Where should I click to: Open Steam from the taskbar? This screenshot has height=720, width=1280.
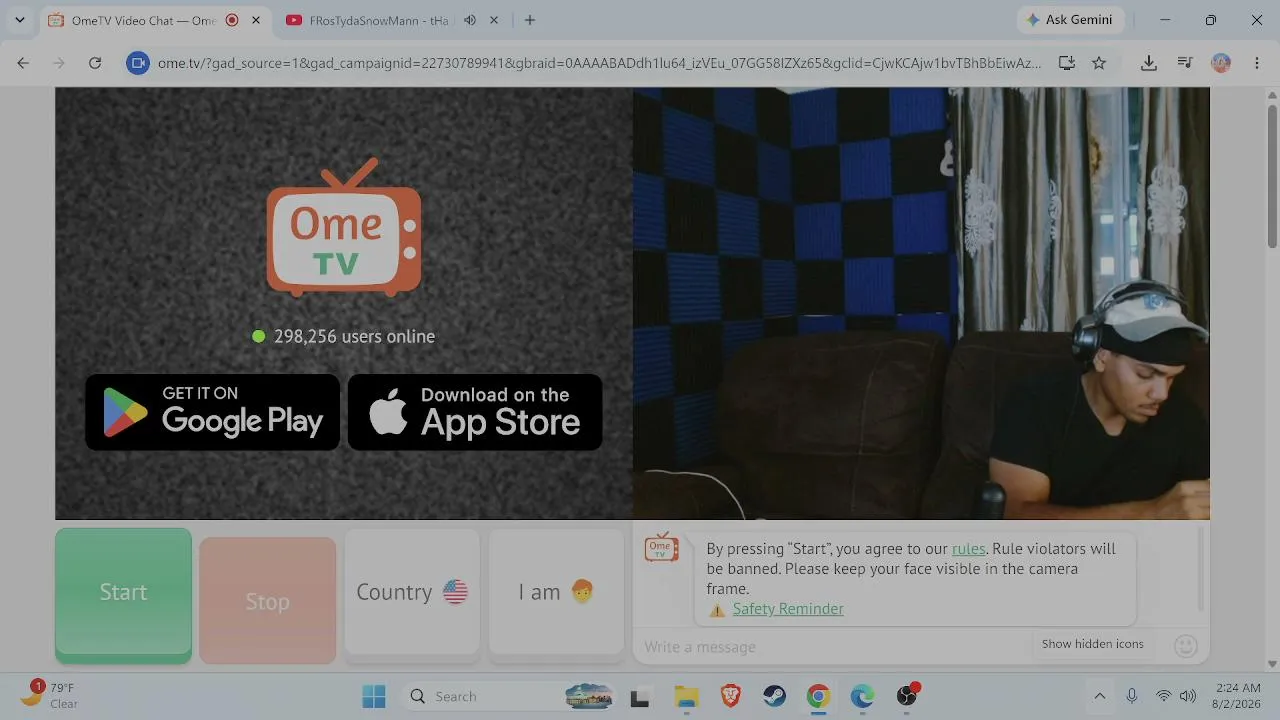click(x=774, y=696)
